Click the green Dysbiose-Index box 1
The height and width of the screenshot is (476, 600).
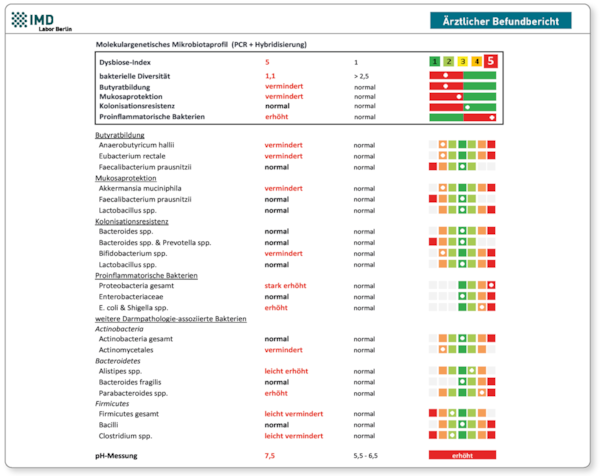(434, 62)
